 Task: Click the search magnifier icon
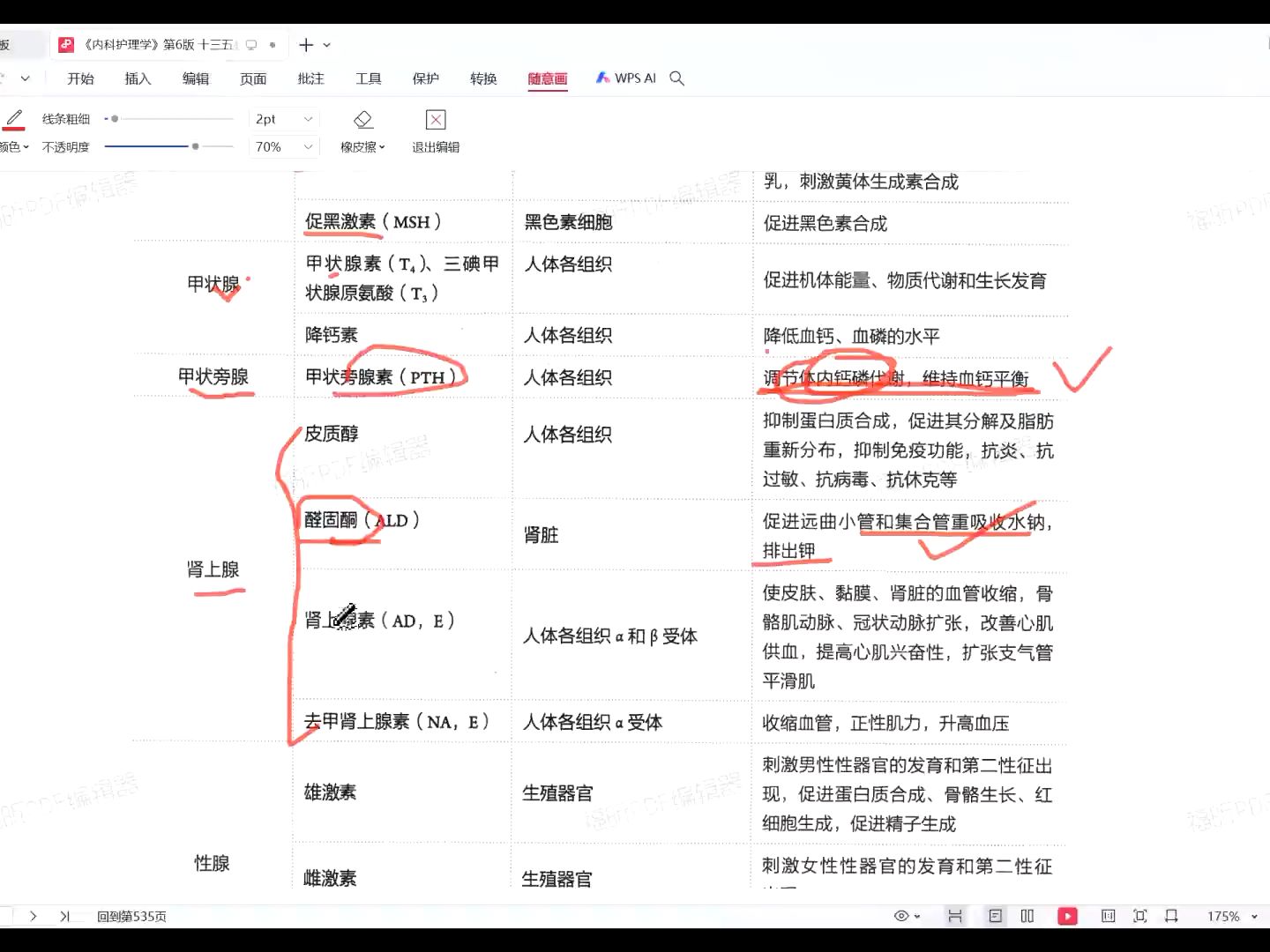tap(677, 78)
